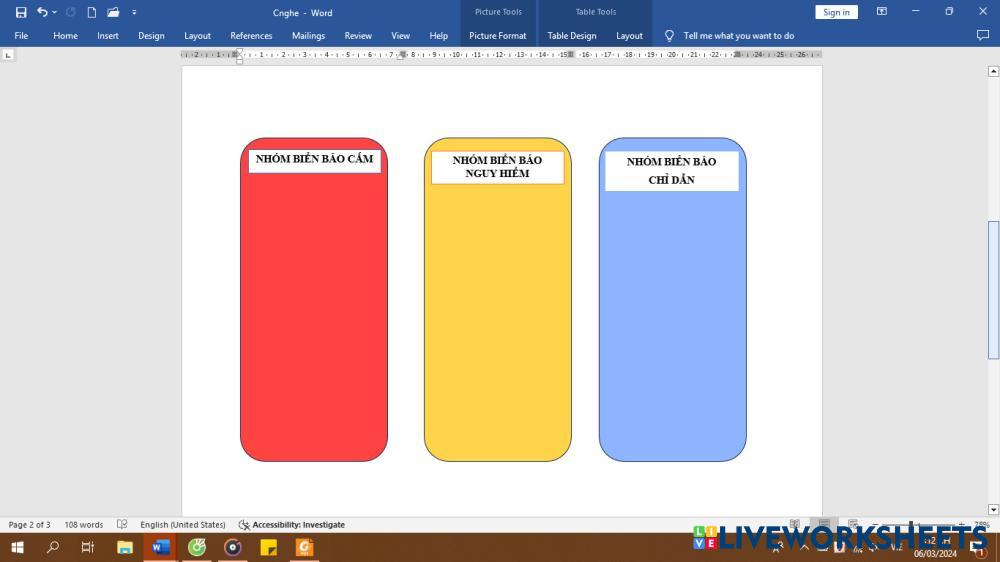Create a new blank document icon
The height and width of the screenshot is (562, 1000).
click(x=92, y=12)
